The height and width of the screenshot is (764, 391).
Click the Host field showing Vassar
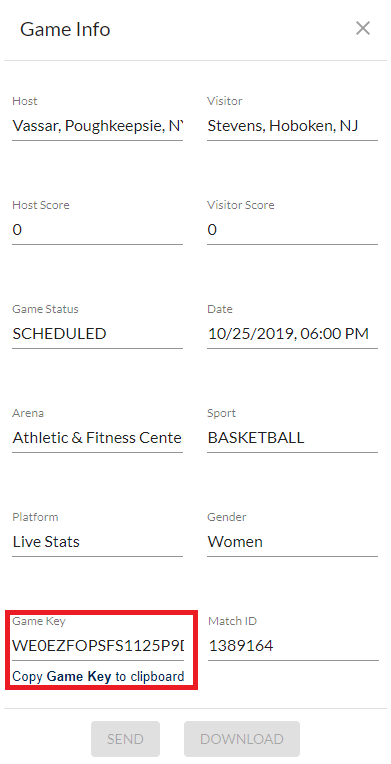pos(98,126)
